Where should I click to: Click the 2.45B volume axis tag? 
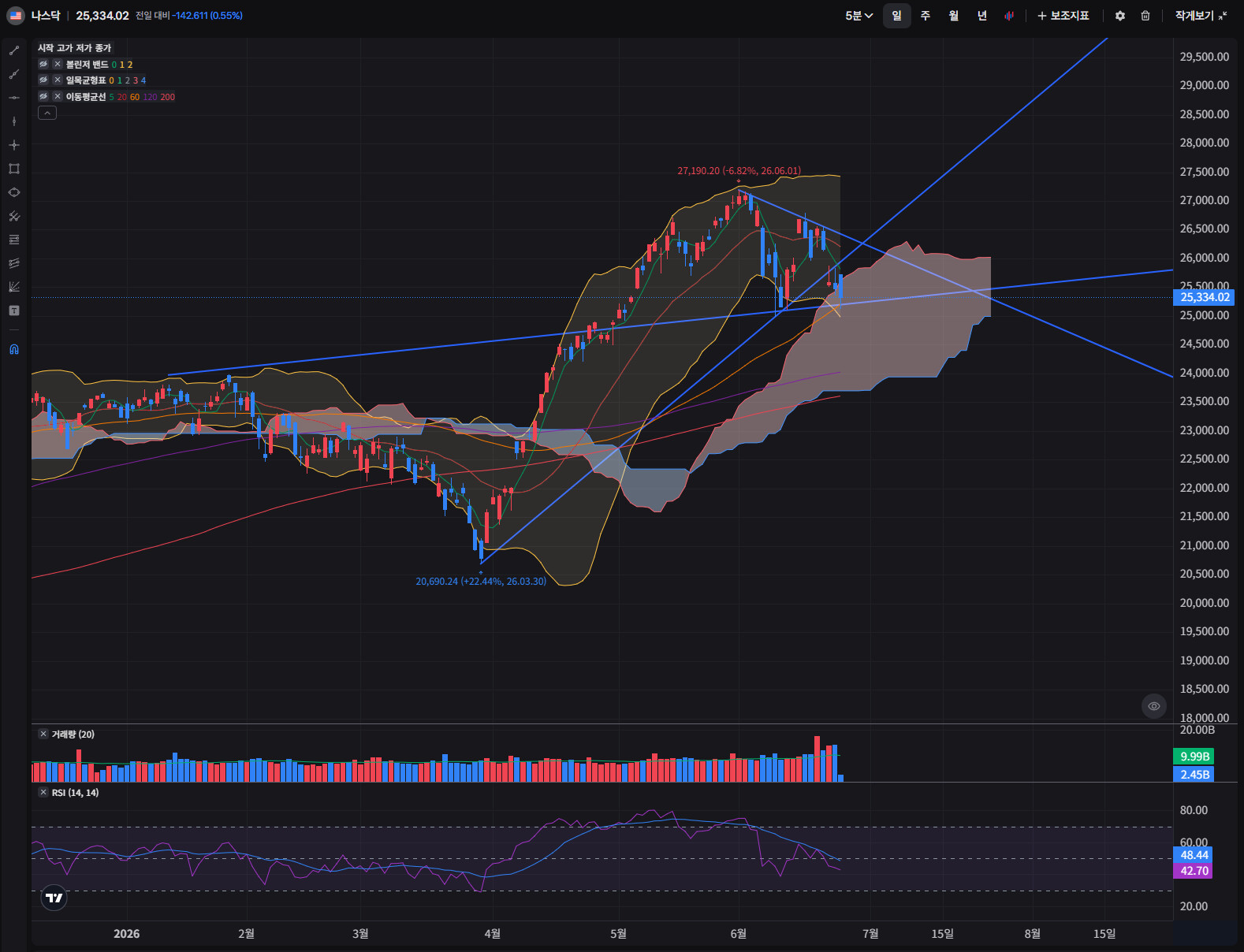(x=1194, y=775)
